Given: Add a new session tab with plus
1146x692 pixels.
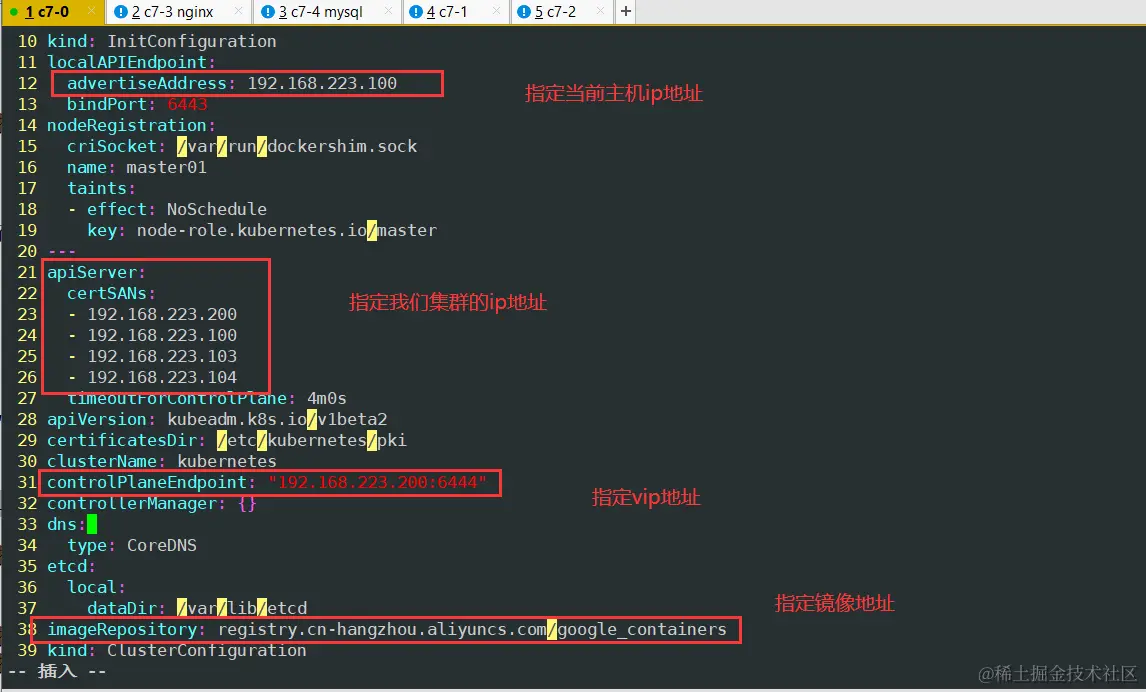Looking at the screenshot, I should click(x=626, y=11).
